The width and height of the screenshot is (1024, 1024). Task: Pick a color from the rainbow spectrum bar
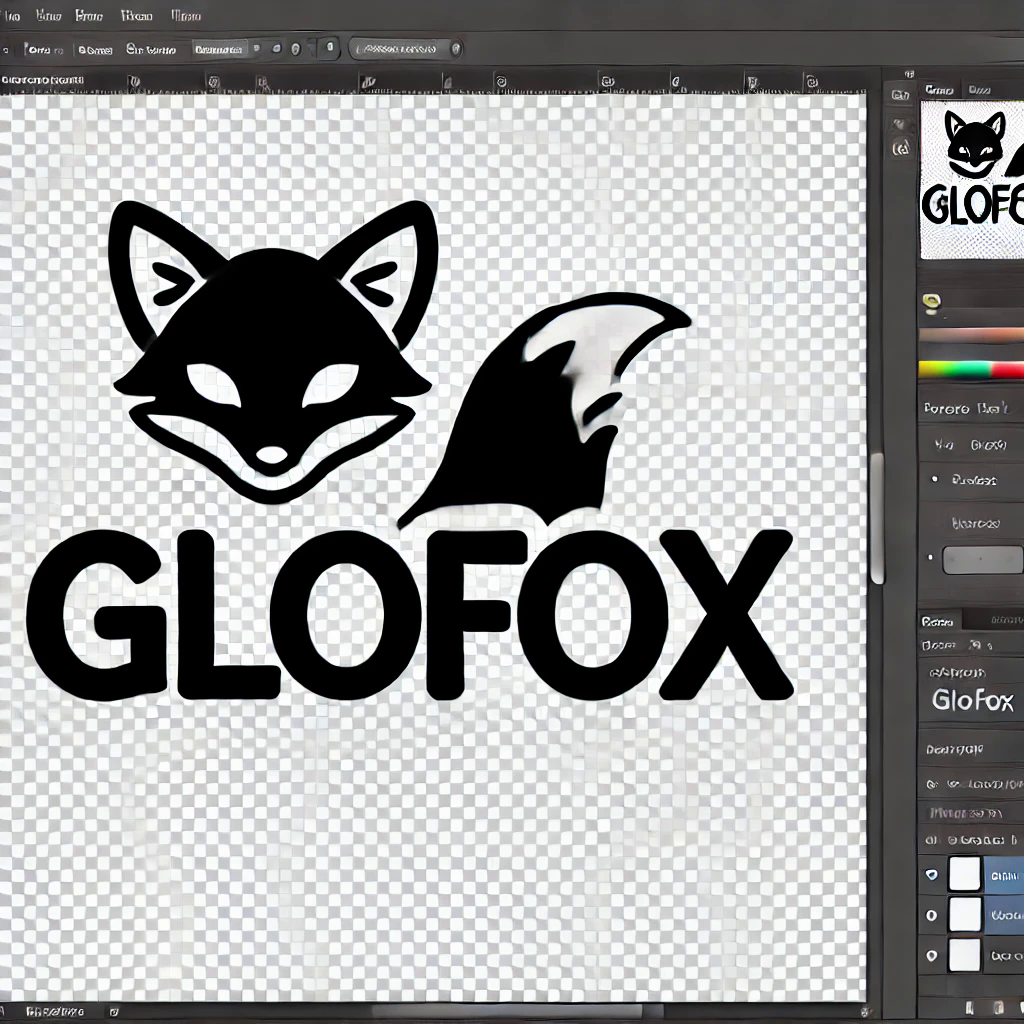[970, 369]
